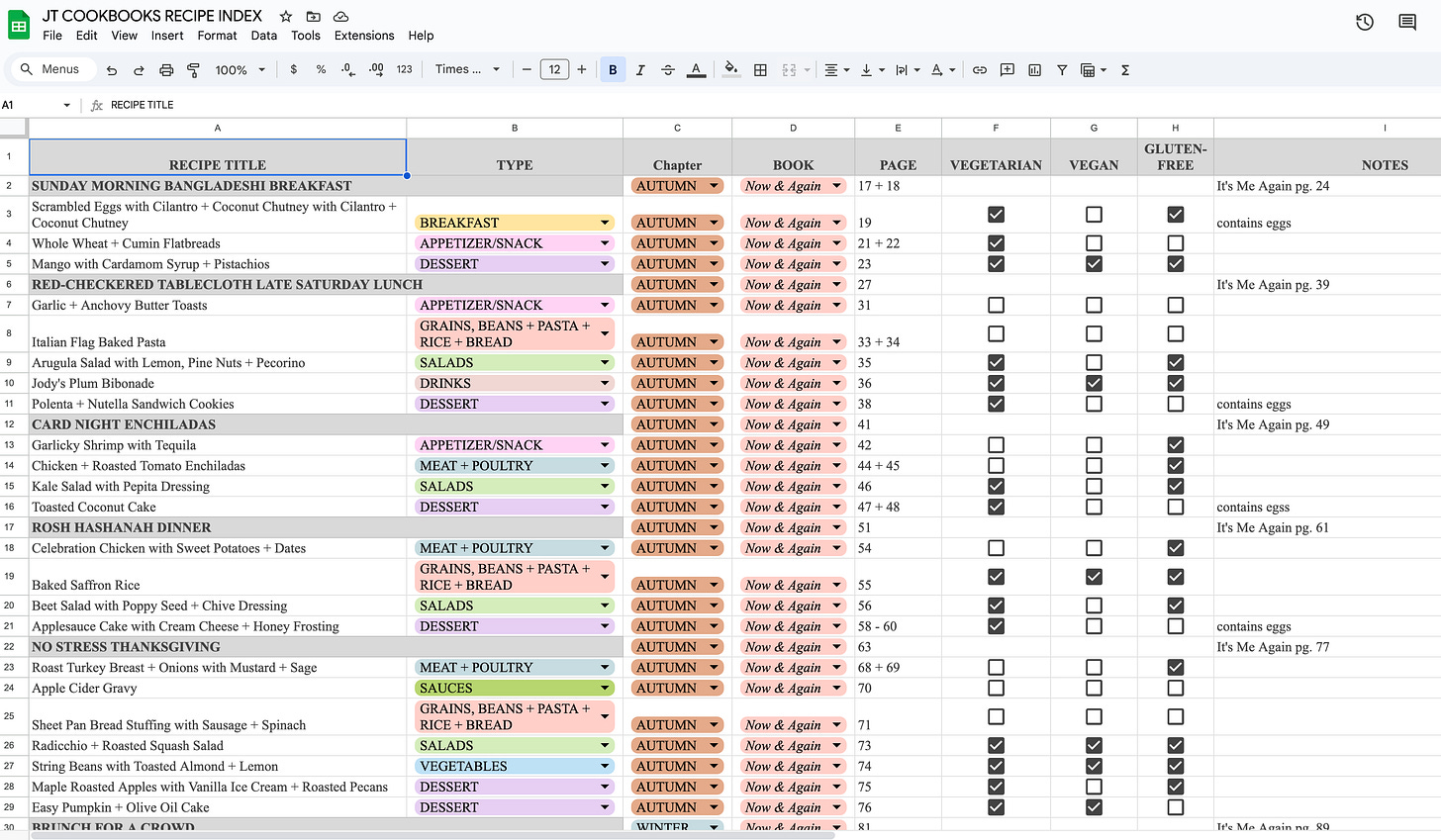
Task: Toggle gluten-free checkbox for Apple Cider Gravy
Action: click(x=1176, y=689)
